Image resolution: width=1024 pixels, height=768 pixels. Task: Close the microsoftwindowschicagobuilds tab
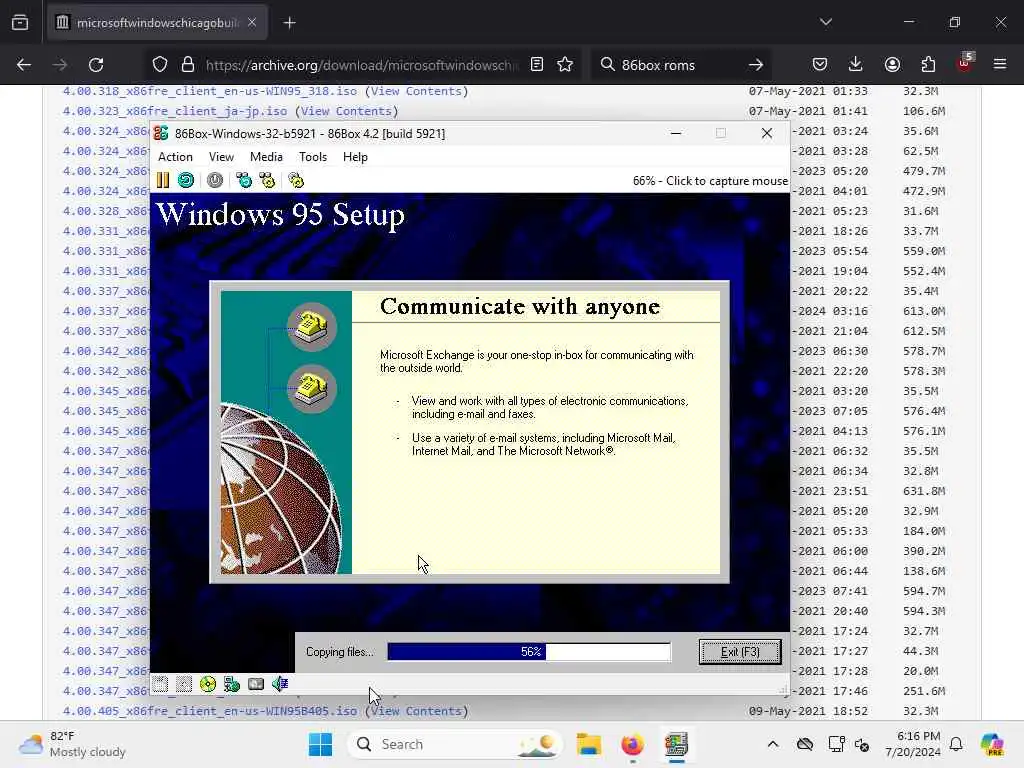[252, 22]
